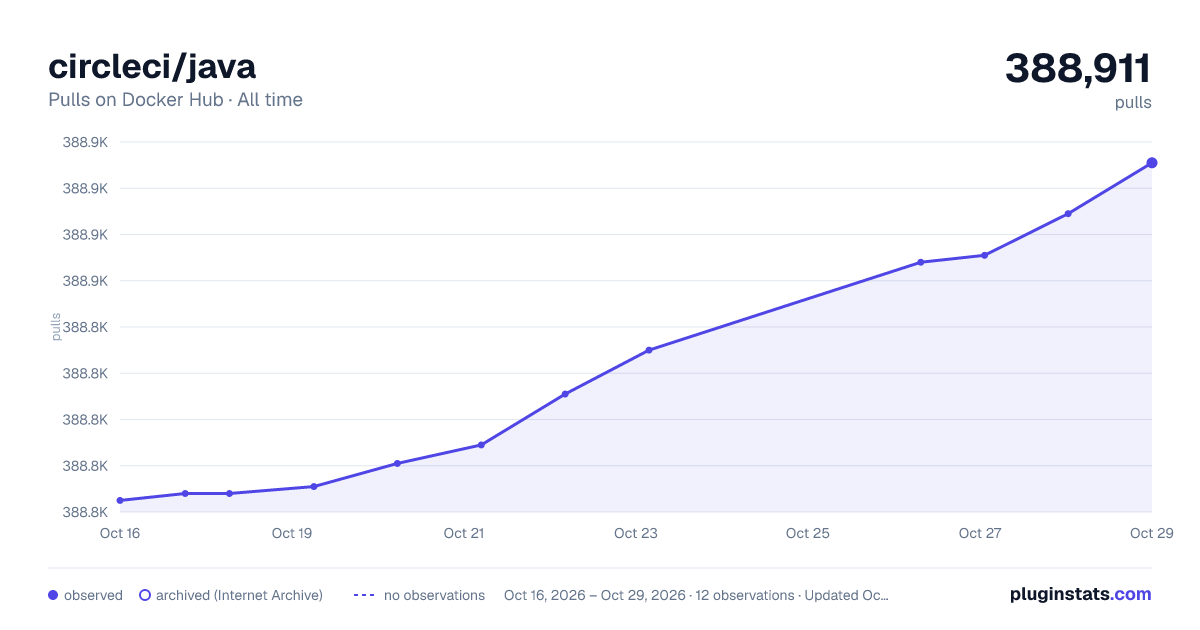This screenshot has width=1200, height=630.
Task: Click the 388,911 total pulls figure
Action: [x=1078, y=69]
